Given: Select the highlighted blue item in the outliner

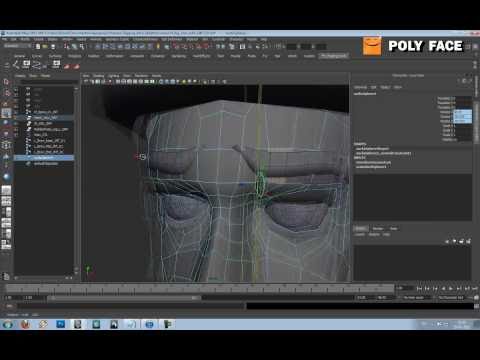Looking at the screenshot, I should tap(44, 158).
